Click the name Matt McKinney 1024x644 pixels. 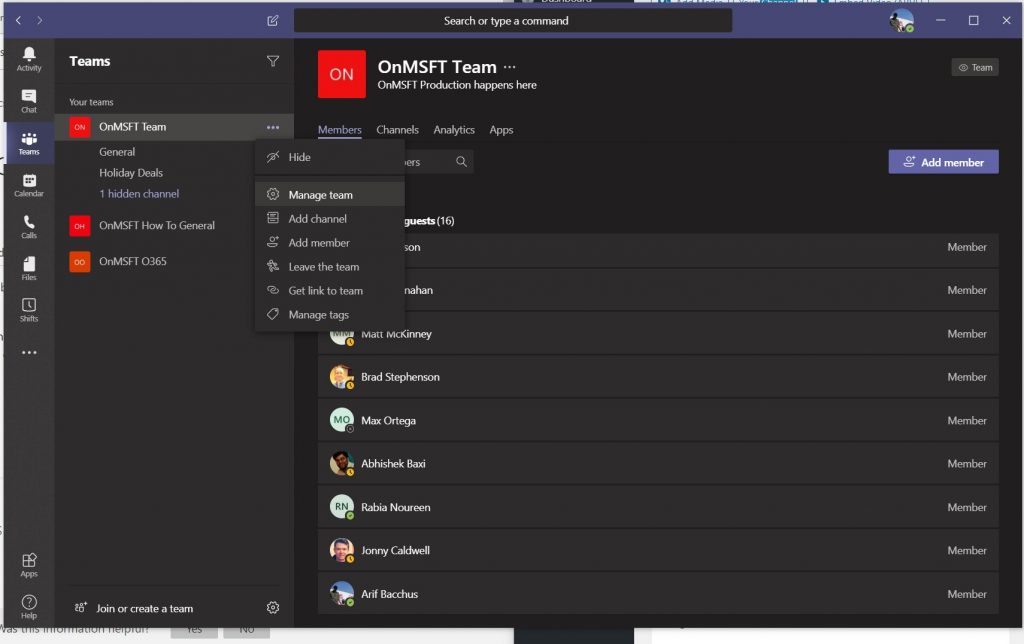point(396,334)
